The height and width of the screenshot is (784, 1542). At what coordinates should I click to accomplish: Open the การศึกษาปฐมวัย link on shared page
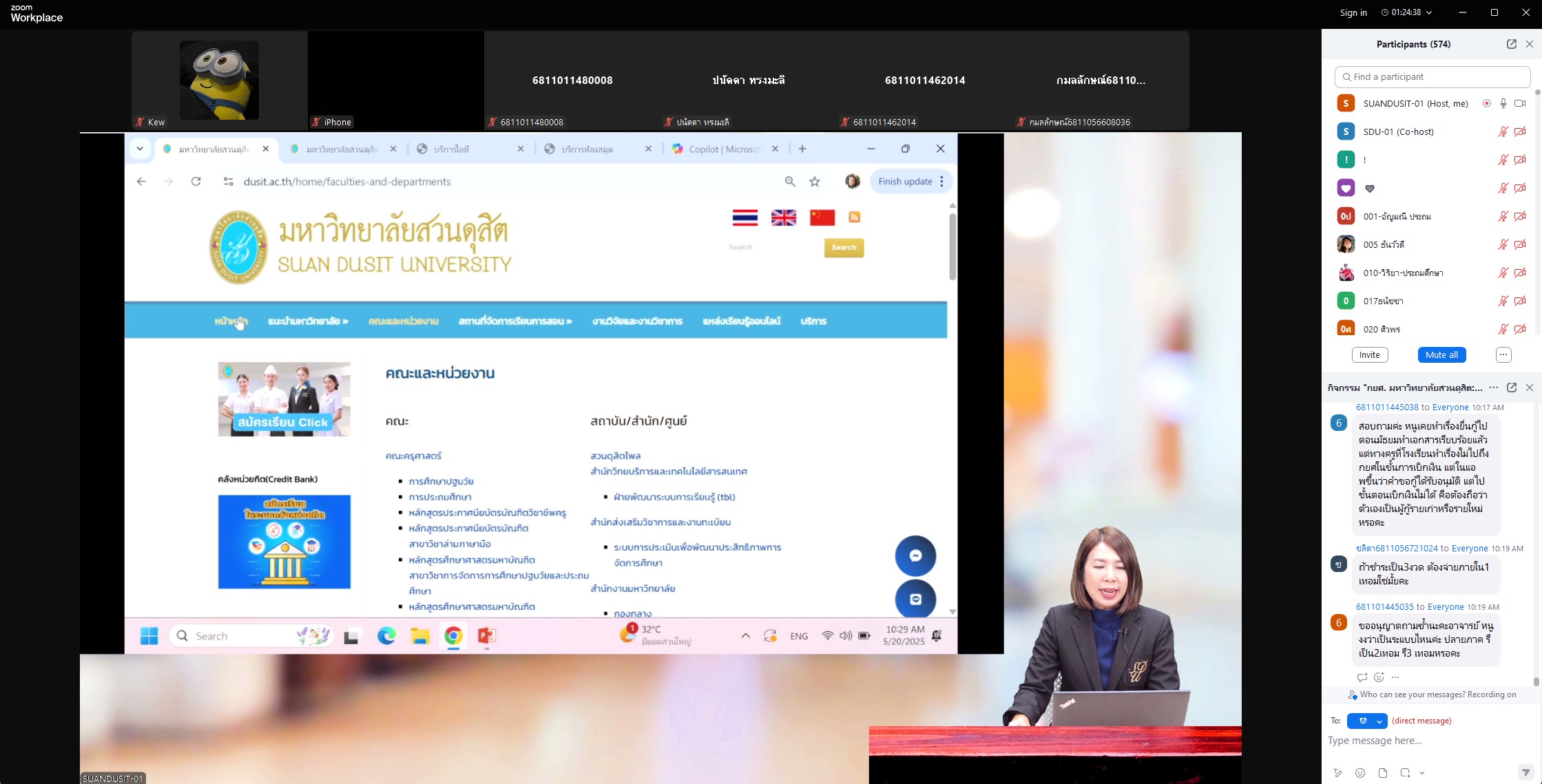pyautogui.click(x=441, y=481)
